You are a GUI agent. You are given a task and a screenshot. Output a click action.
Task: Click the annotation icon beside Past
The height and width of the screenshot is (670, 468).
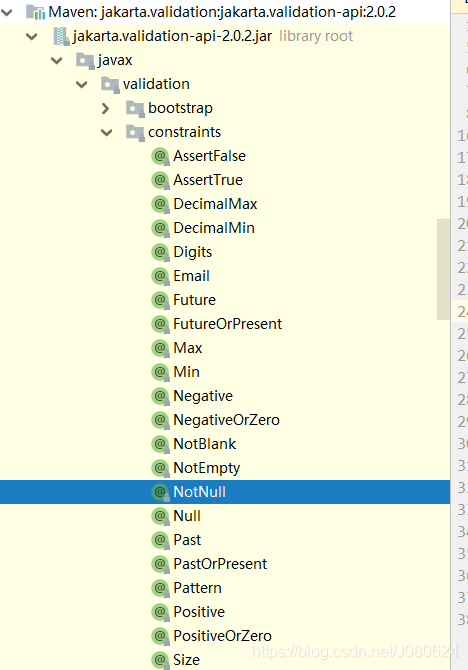160,540
